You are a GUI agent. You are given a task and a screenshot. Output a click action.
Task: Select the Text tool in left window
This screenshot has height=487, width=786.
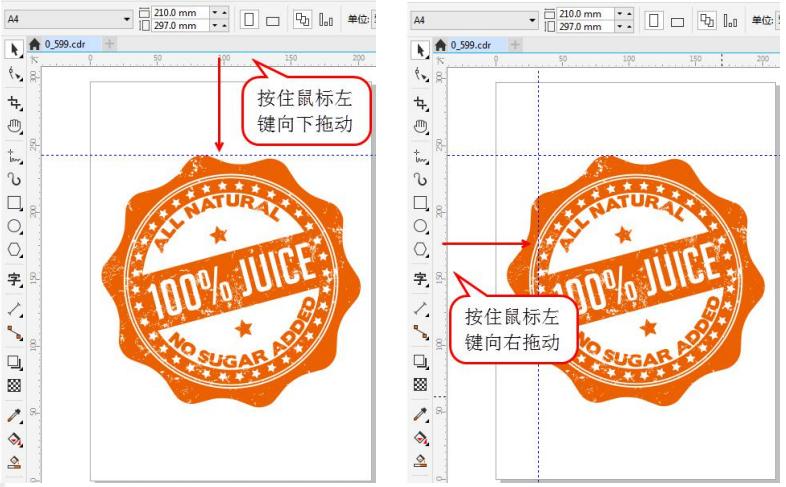point(15,279)
